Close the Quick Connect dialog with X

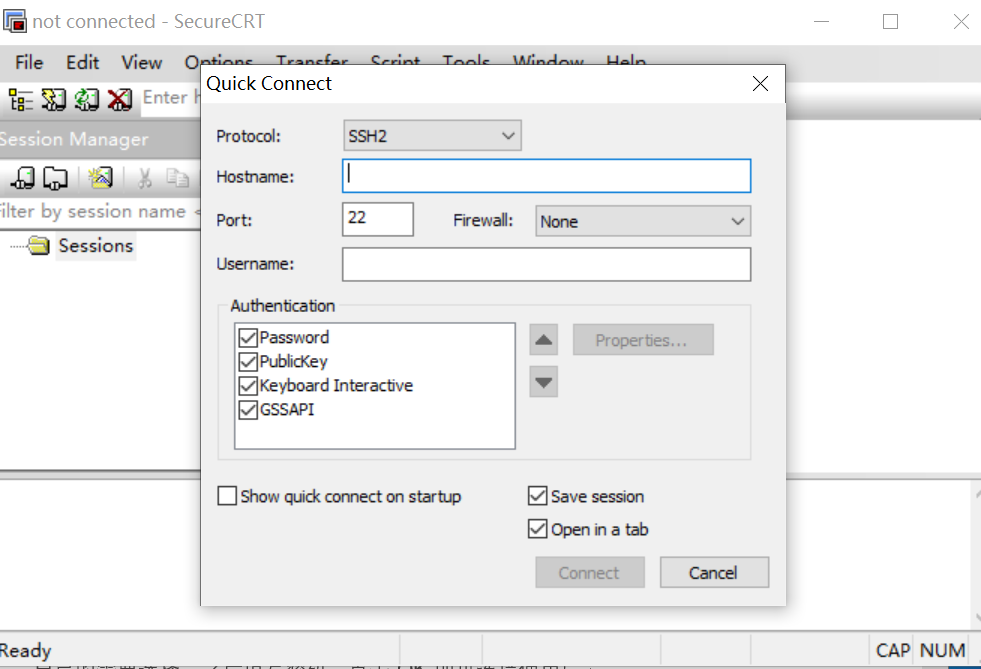coord(760,83)
